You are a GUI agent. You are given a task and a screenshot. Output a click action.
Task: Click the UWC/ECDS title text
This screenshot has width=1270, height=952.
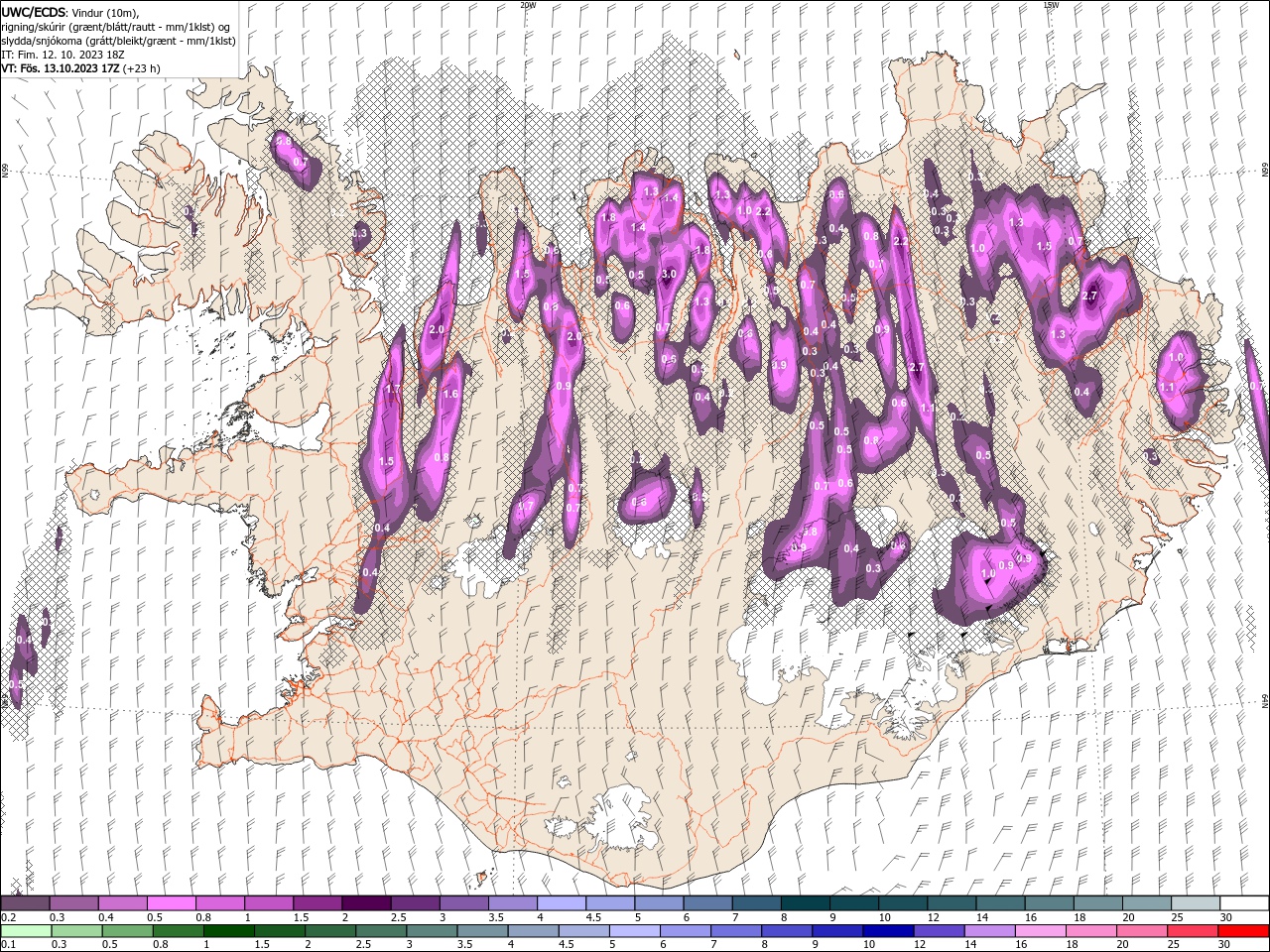[33, 12]
